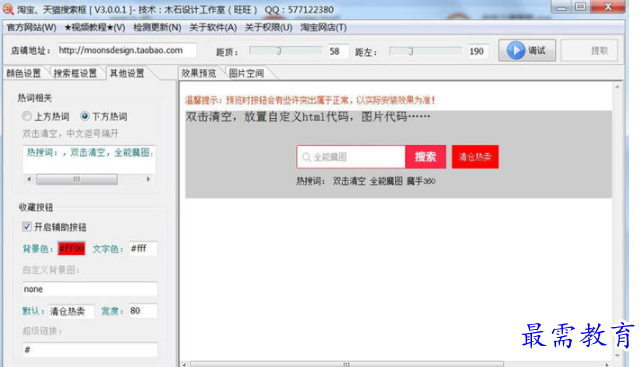Viewport: 643px width, 367px height.
Task: Click the 全能魔图 hot word link below search
Action: pos(386,181)
